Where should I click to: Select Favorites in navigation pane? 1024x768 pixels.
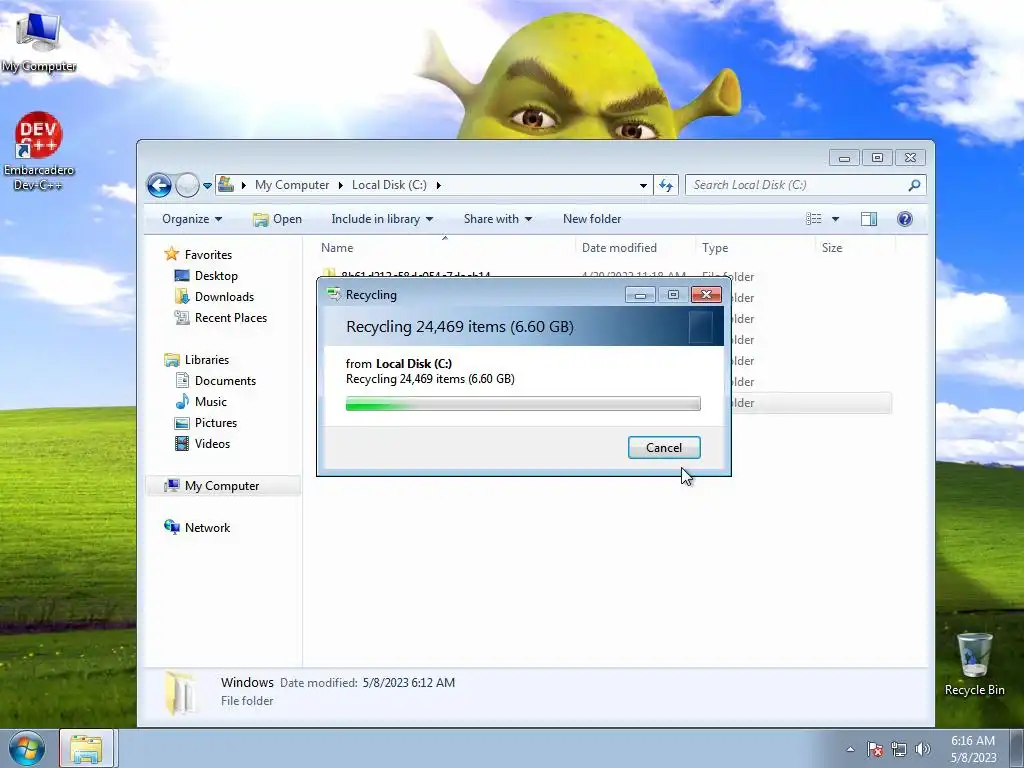point(208,255)
